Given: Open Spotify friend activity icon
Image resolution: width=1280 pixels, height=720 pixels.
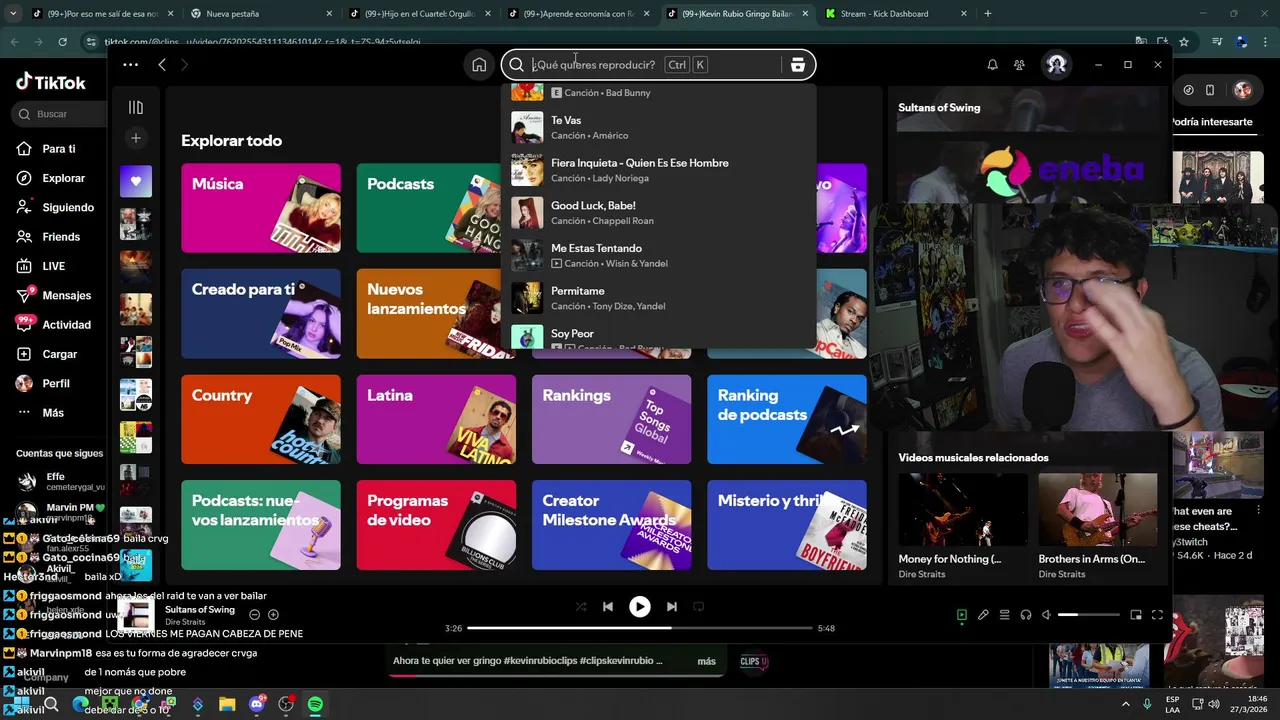Looking at the screenshot, I should (x=1019, y=65).
